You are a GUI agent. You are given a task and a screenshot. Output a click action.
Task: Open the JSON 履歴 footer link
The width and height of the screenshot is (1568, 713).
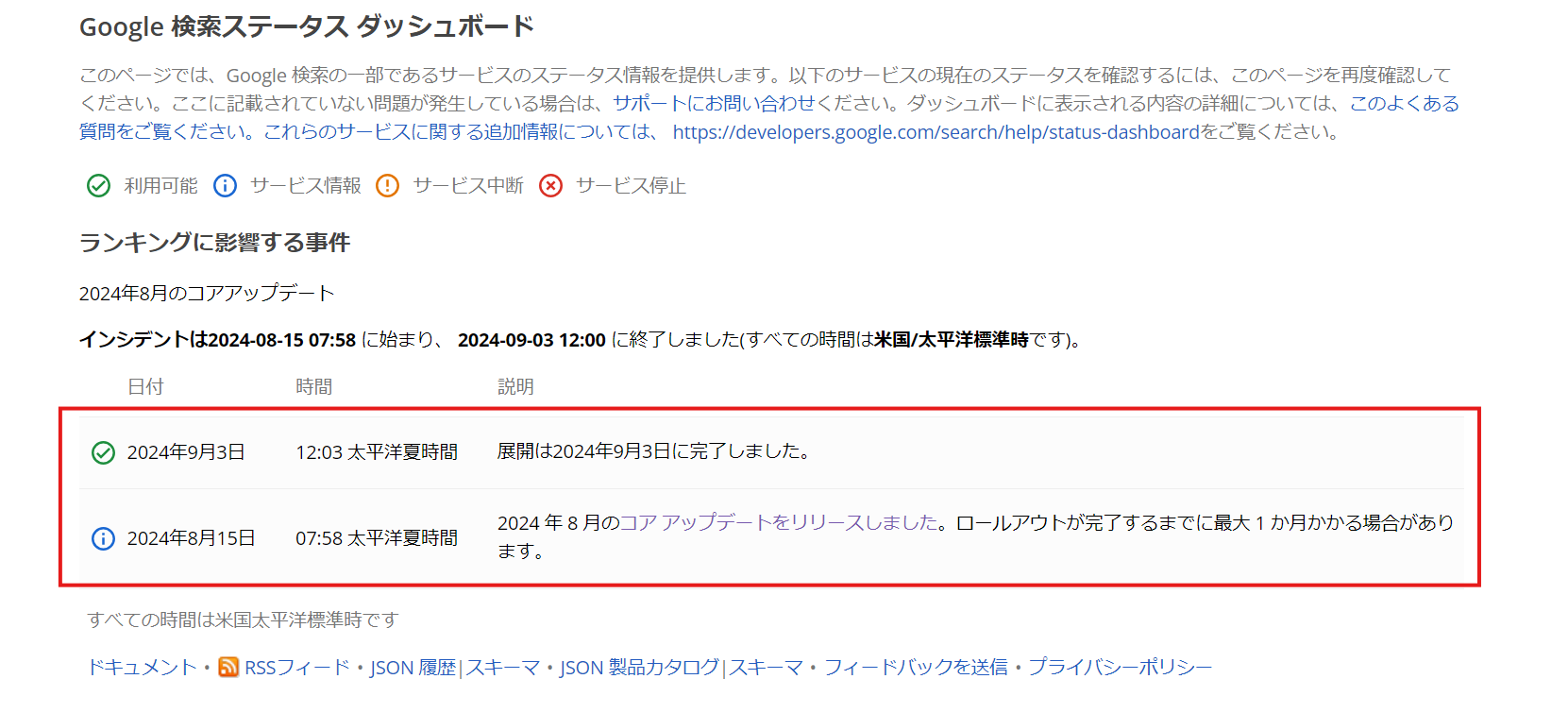pos(413,668)
